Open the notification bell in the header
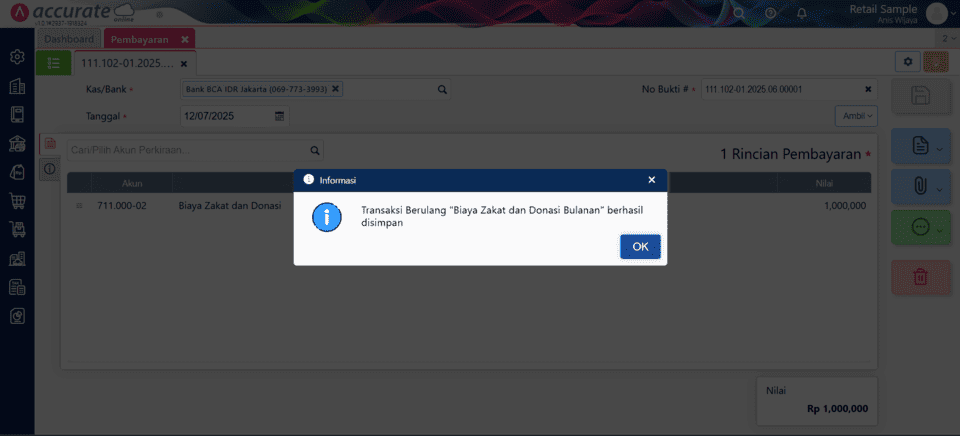The height and width of the screenshot is (436, 960). pyautogui.click(x=801, y=13)
